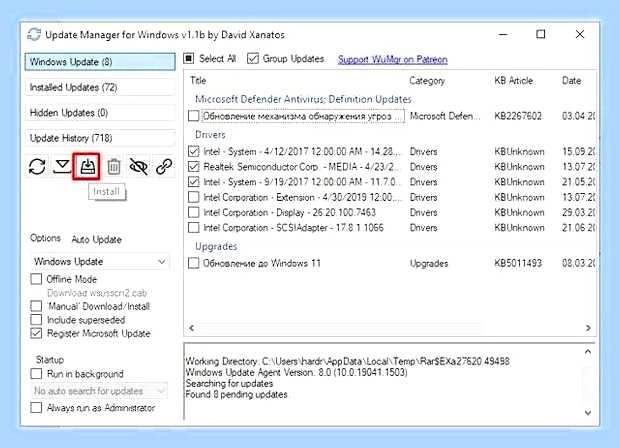Viewport: 620px width, 448px height.
Task: Click the Working Directory log line
Action: click(348, 361)
